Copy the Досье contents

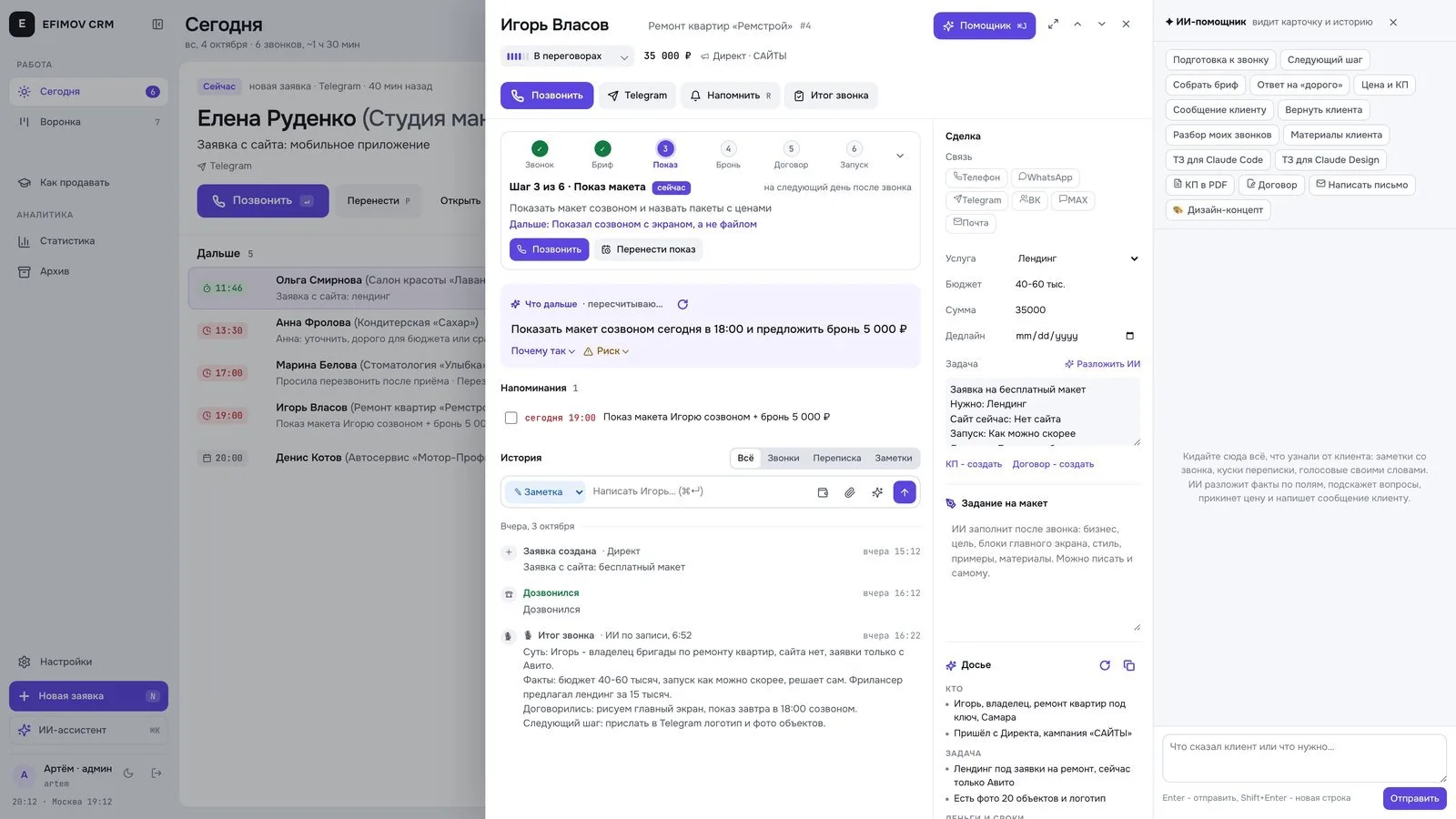[x=1129, y=665]
